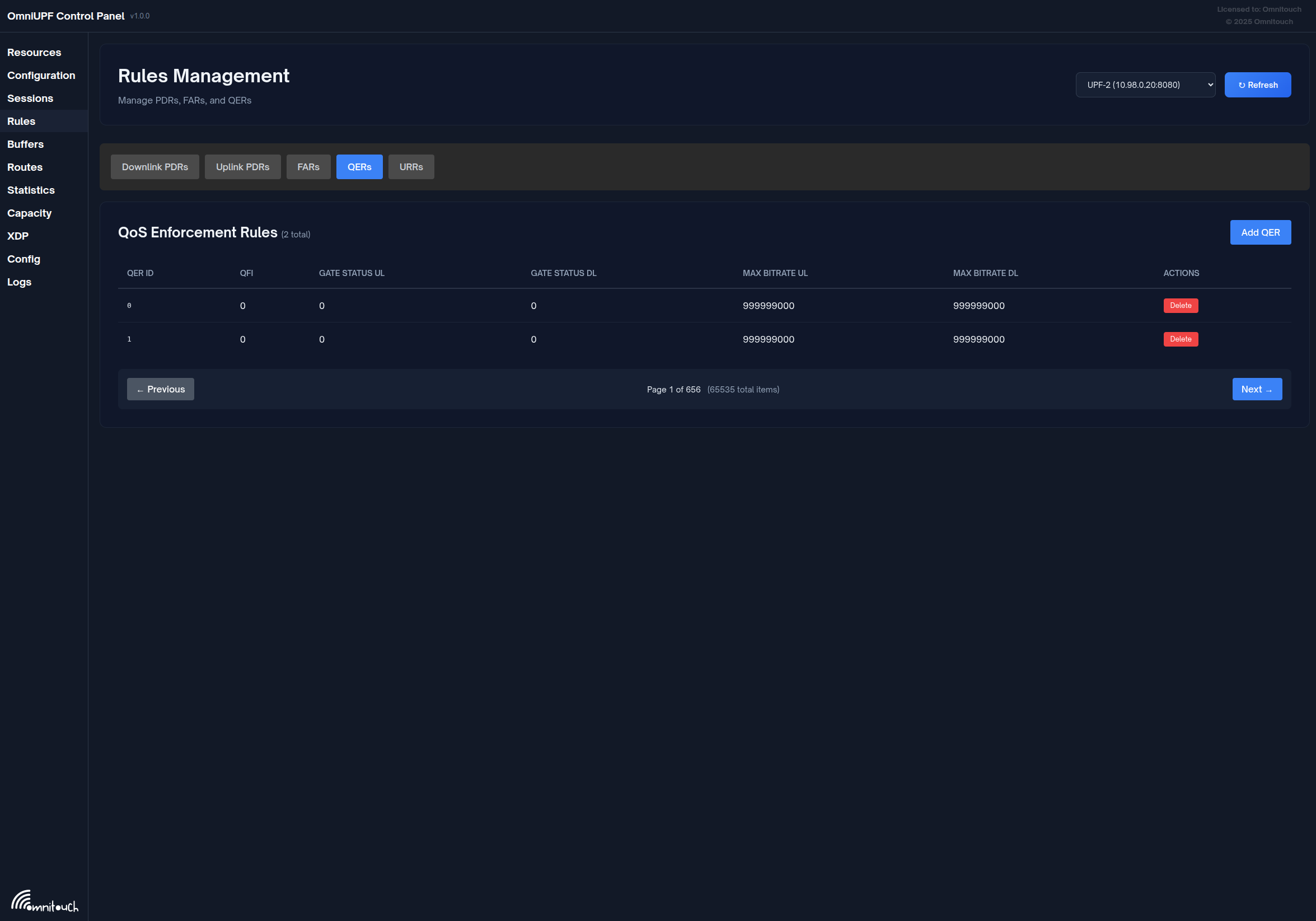Viewport: 1316px width, 921px height.
Task: Add a new QER rule
Action: (1260, 232)
